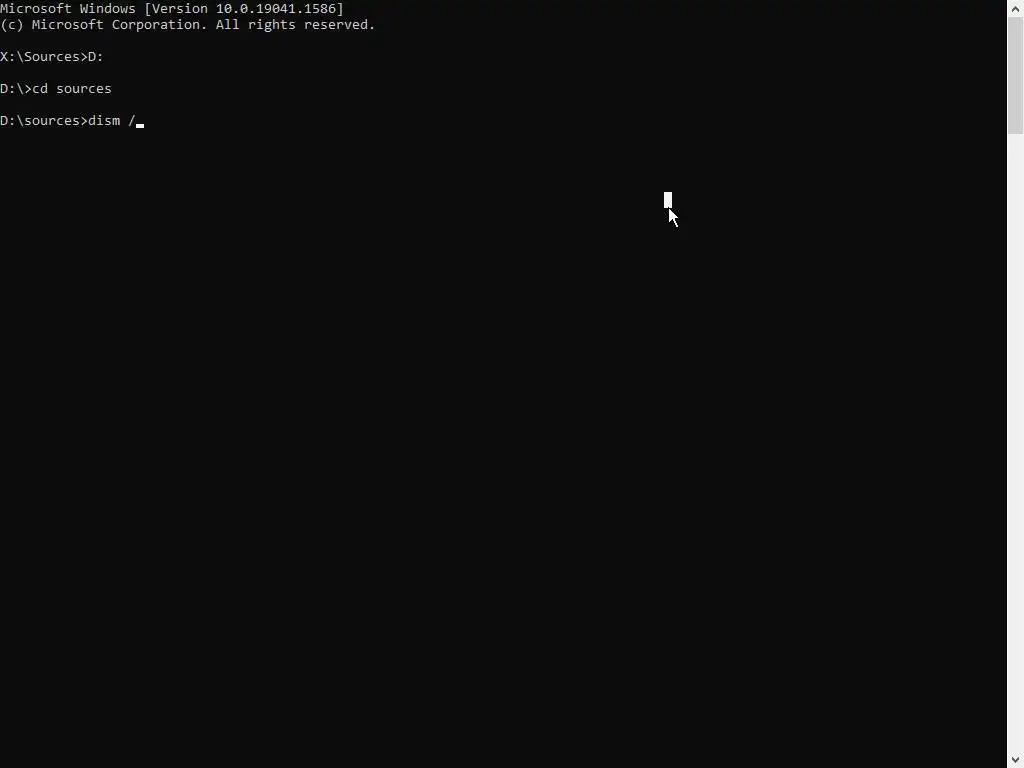Viewport: 1024px width, 768px height.
Task: Click the "Microsoft Corporation" text
Action: click(x=120, y=25)
